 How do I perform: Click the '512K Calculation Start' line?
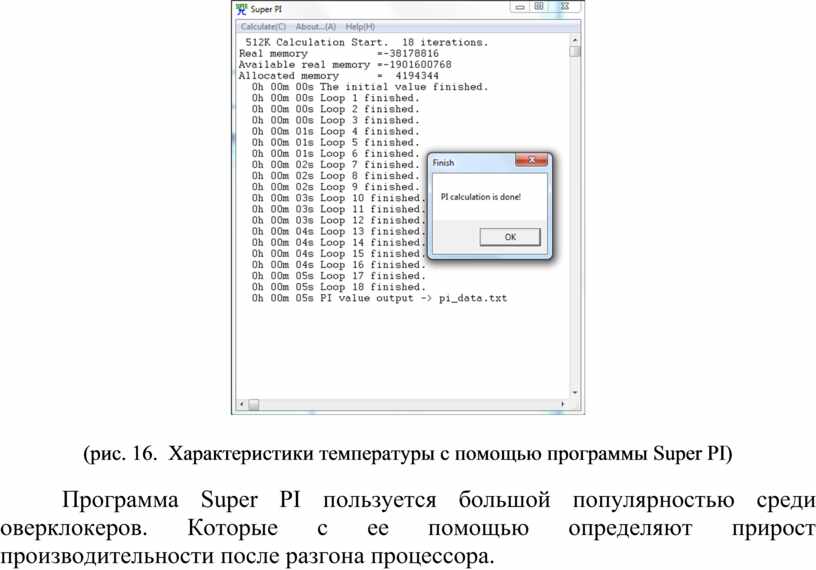pos(366,42)
